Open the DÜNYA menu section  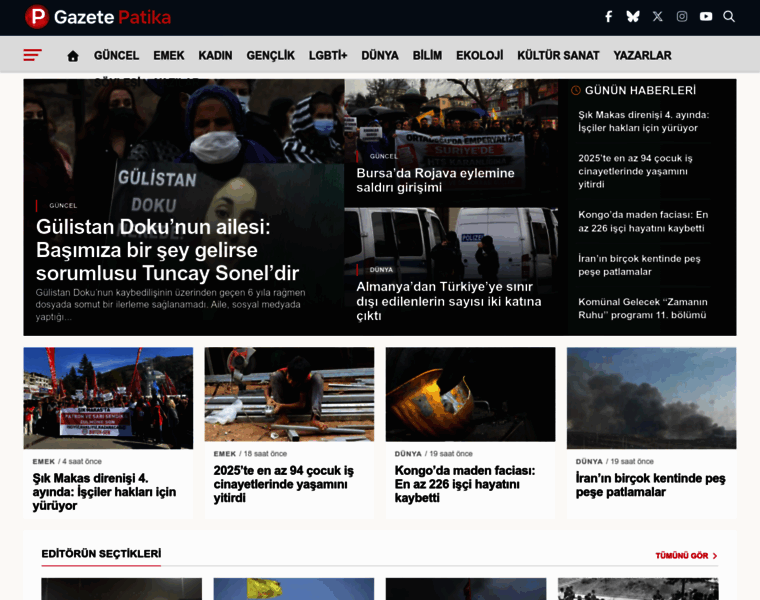380,56
